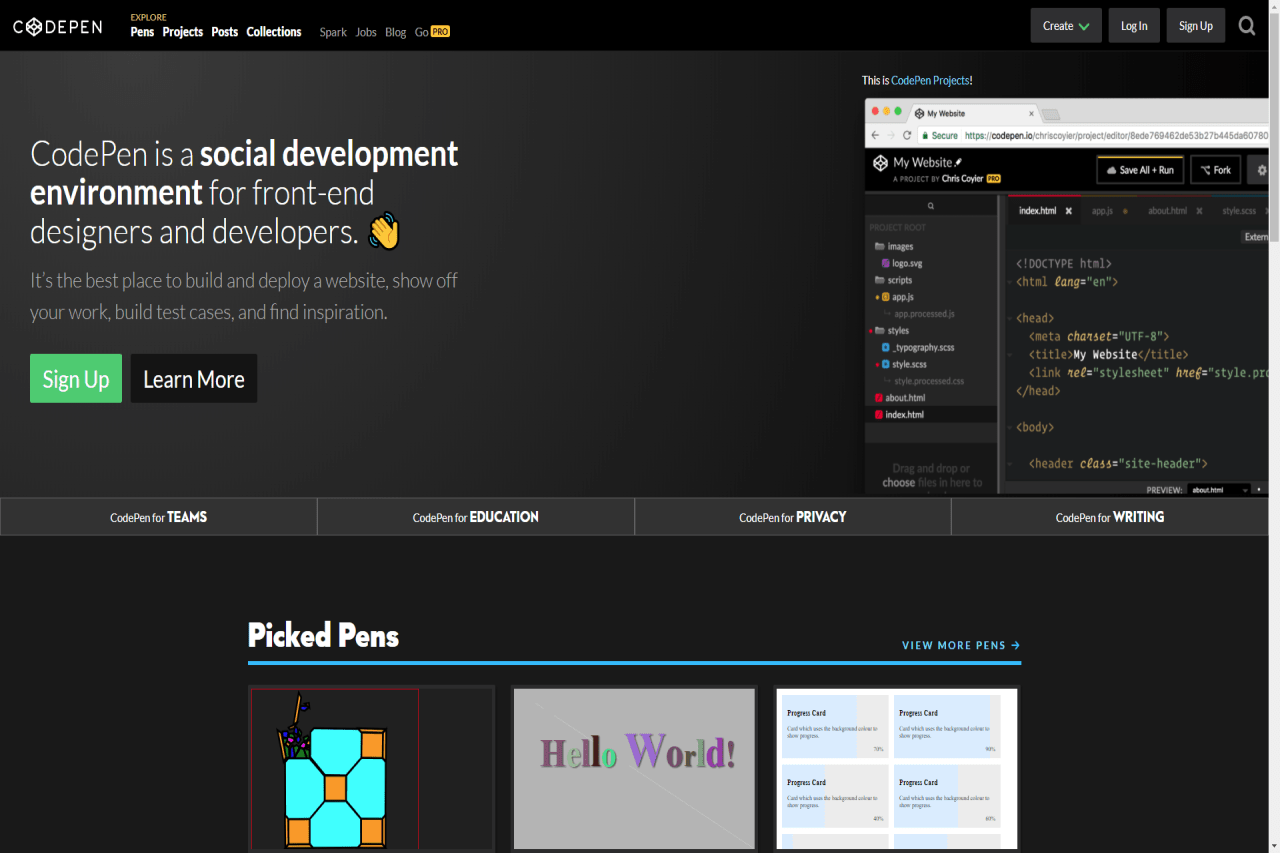Click the scripts folder in project tree

[892, 280]
